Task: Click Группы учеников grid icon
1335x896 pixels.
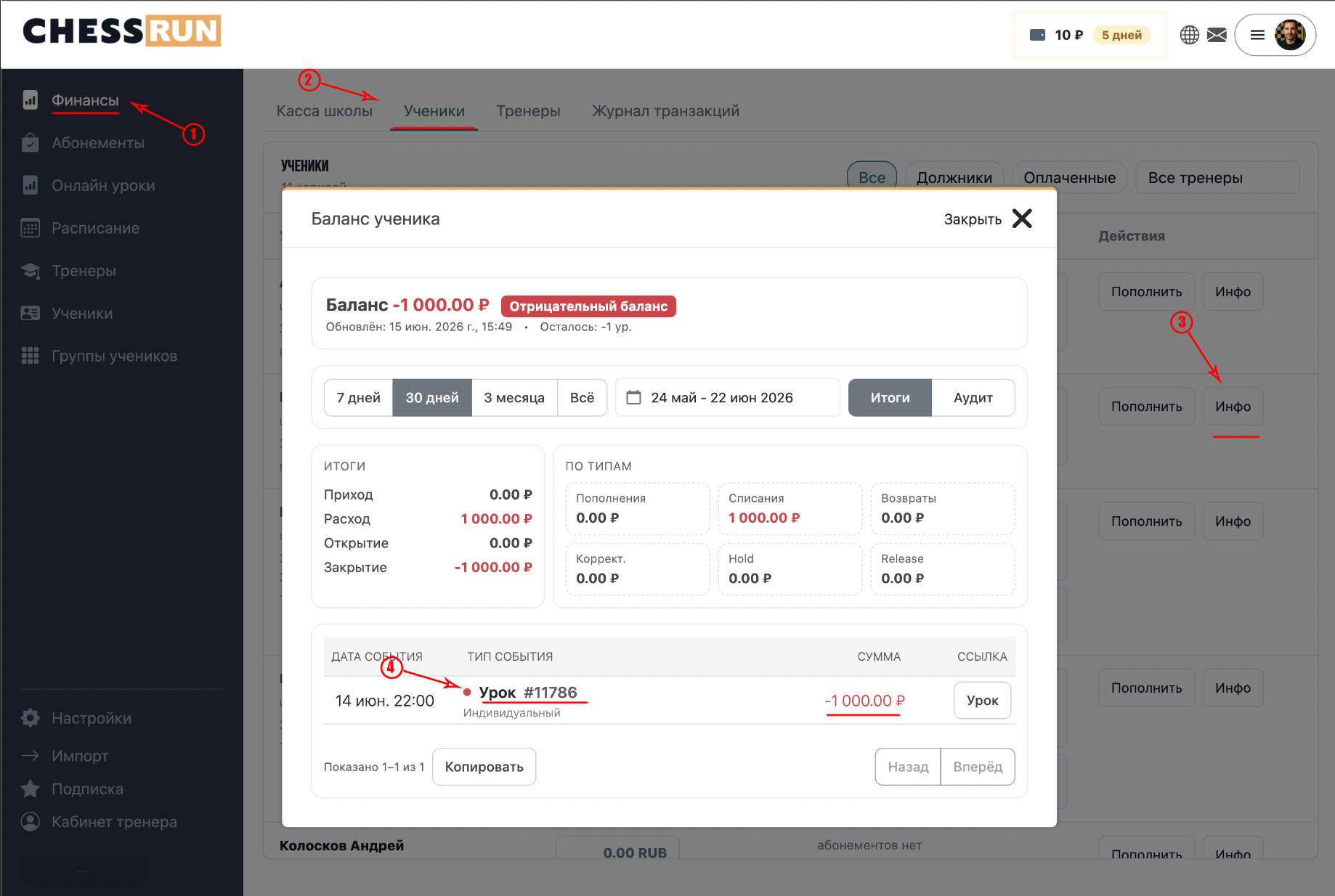Action: (x=30, y=356)
